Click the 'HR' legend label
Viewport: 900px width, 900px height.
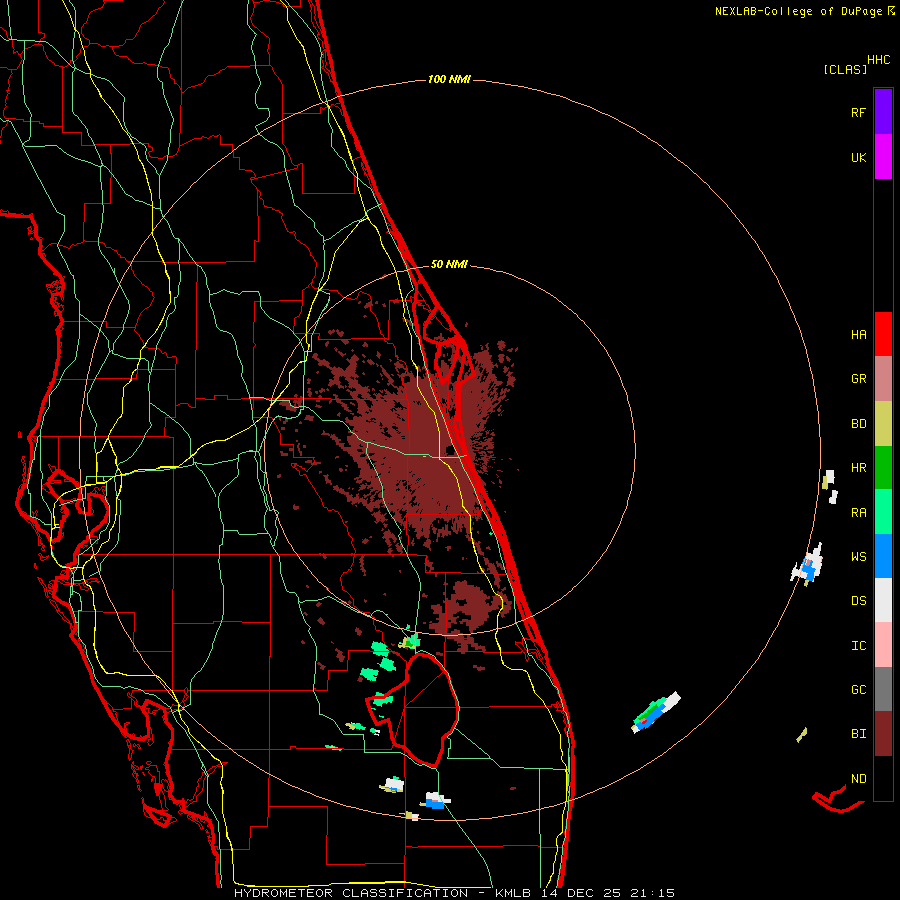(858, 468)
